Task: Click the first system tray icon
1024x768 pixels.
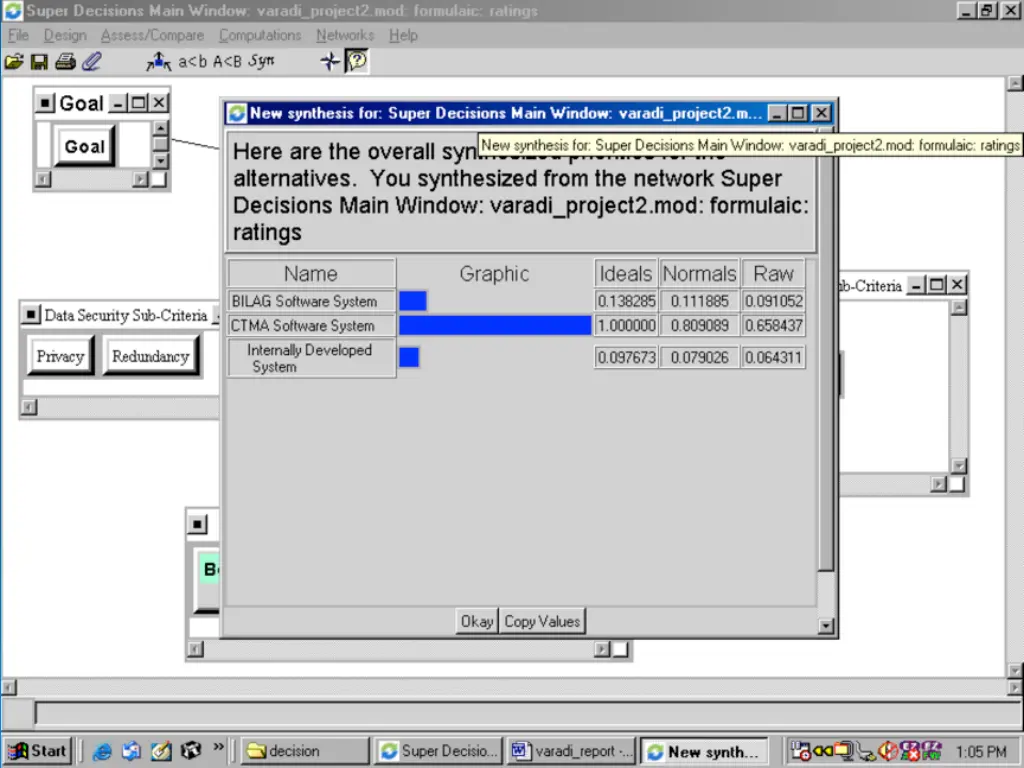Action: pos(800,751)
